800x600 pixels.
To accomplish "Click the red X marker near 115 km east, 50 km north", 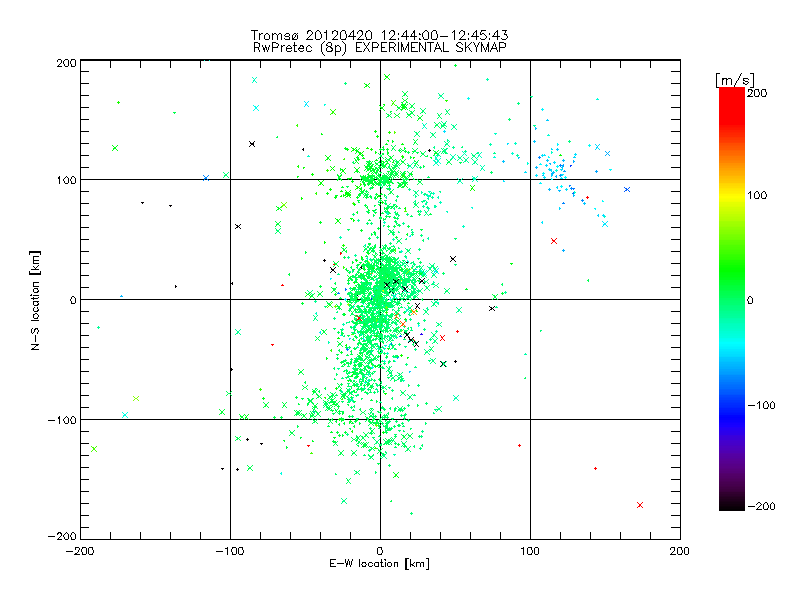I will click(x=554, y=241).
